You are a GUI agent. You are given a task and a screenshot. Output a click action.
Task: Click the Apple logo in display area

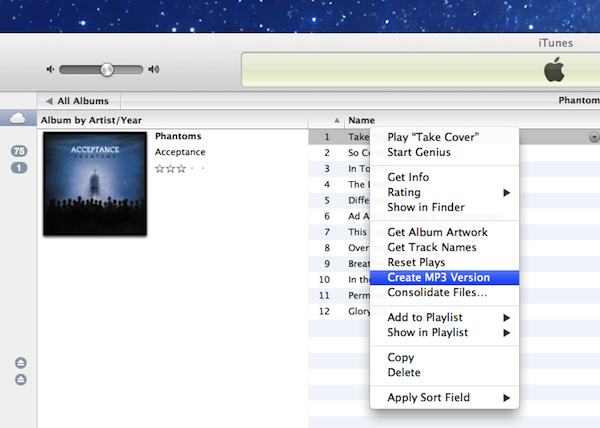554,70
